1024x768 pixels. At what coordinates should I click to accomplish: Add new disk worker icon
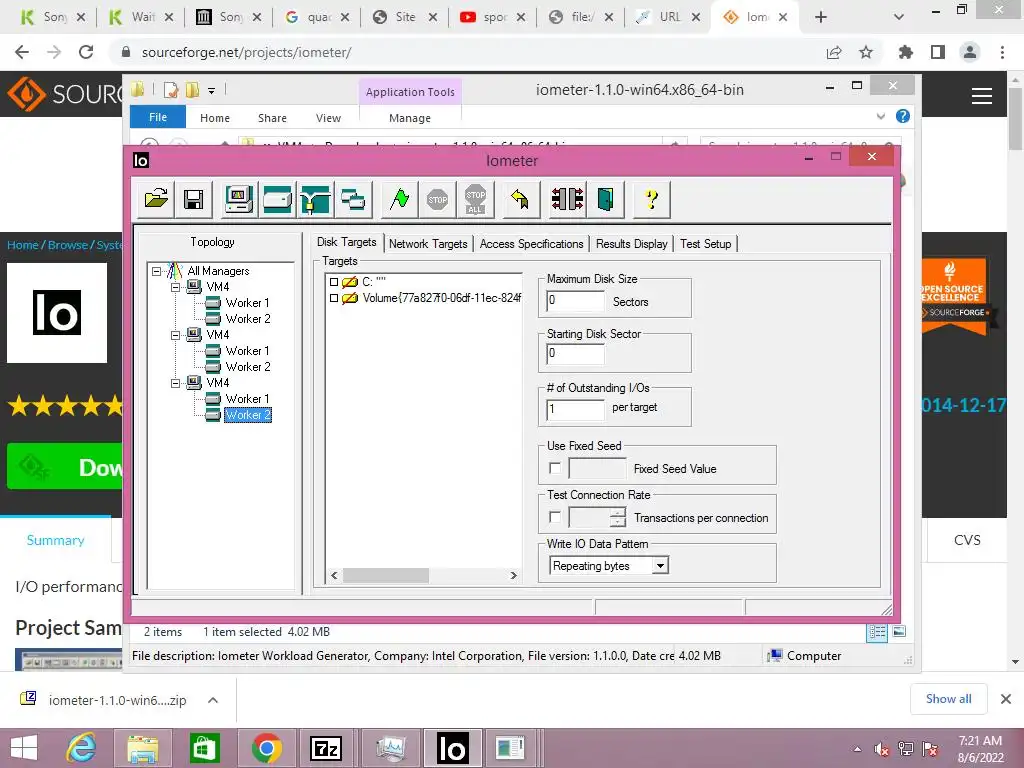pyautogui.click(x=277, y=199)
